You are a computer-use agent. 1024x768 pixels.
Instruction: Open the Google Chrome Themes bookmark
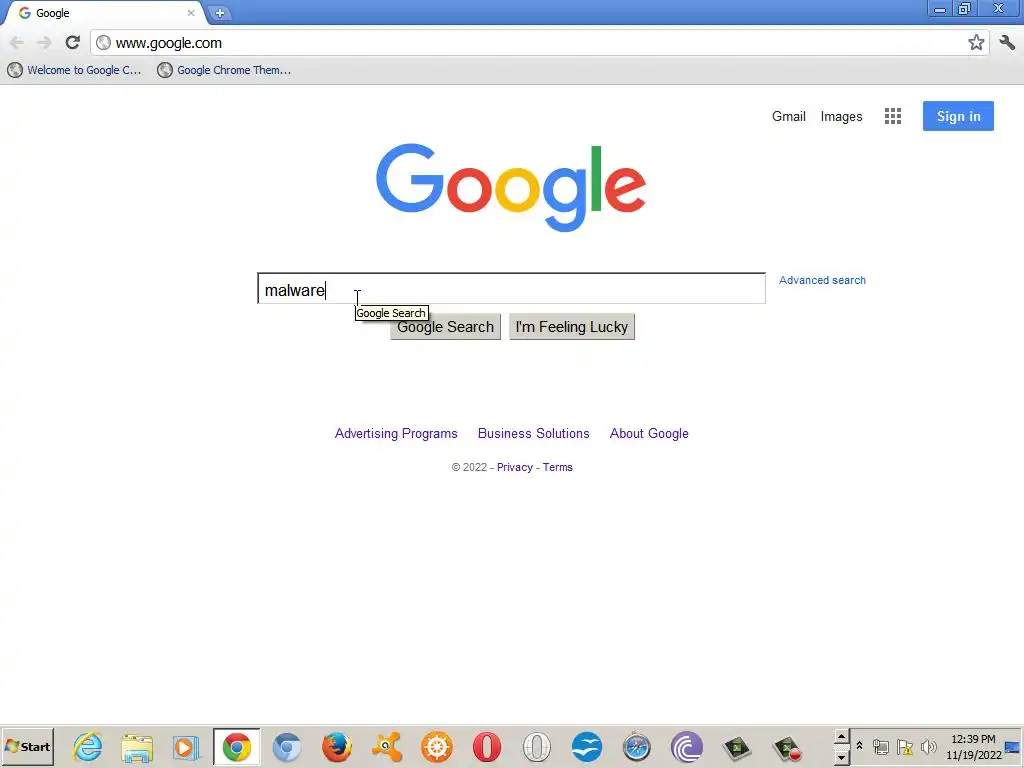pyautogui.click(x=225, y=70)
